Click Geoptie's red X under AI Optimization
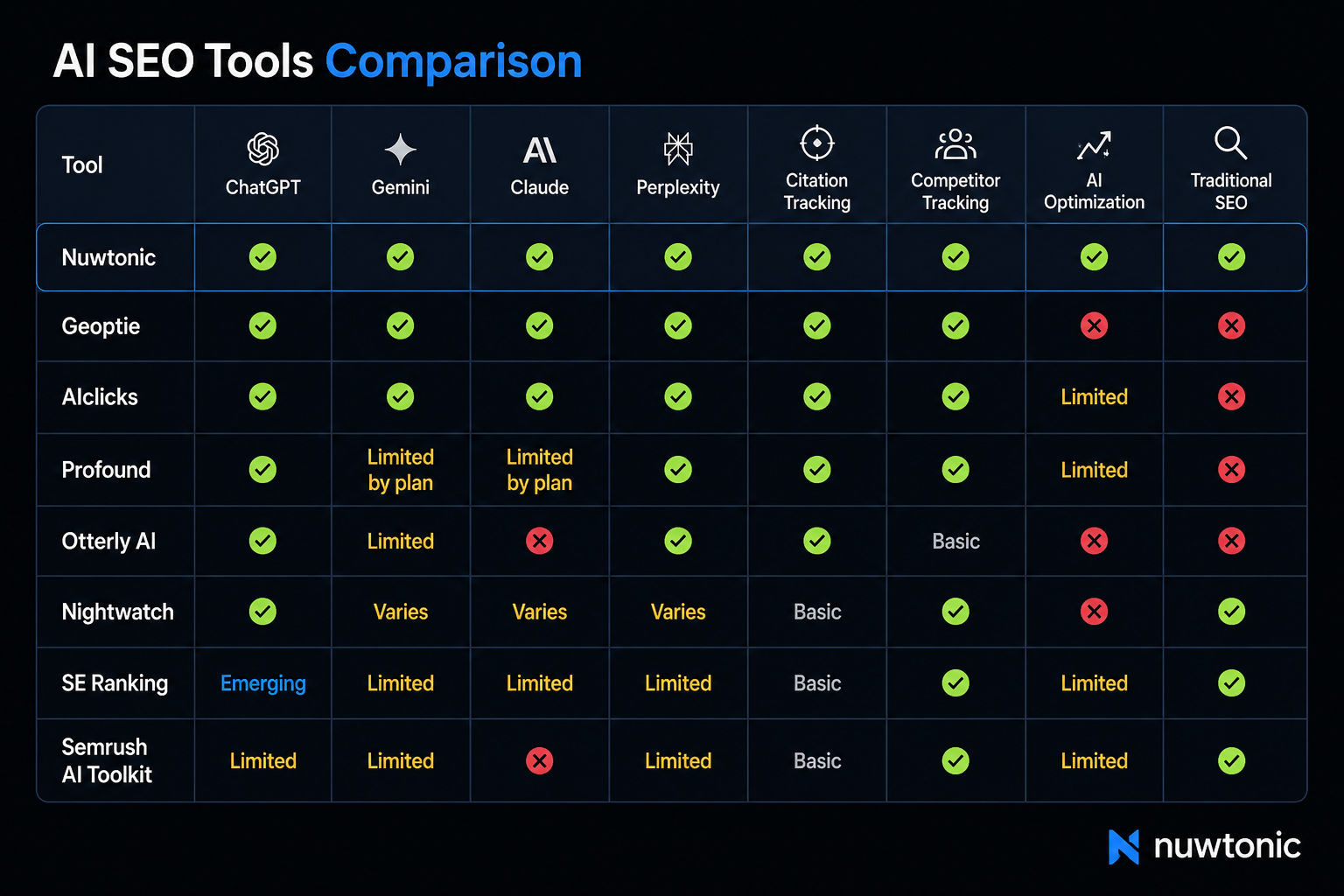 point(1094,326)
